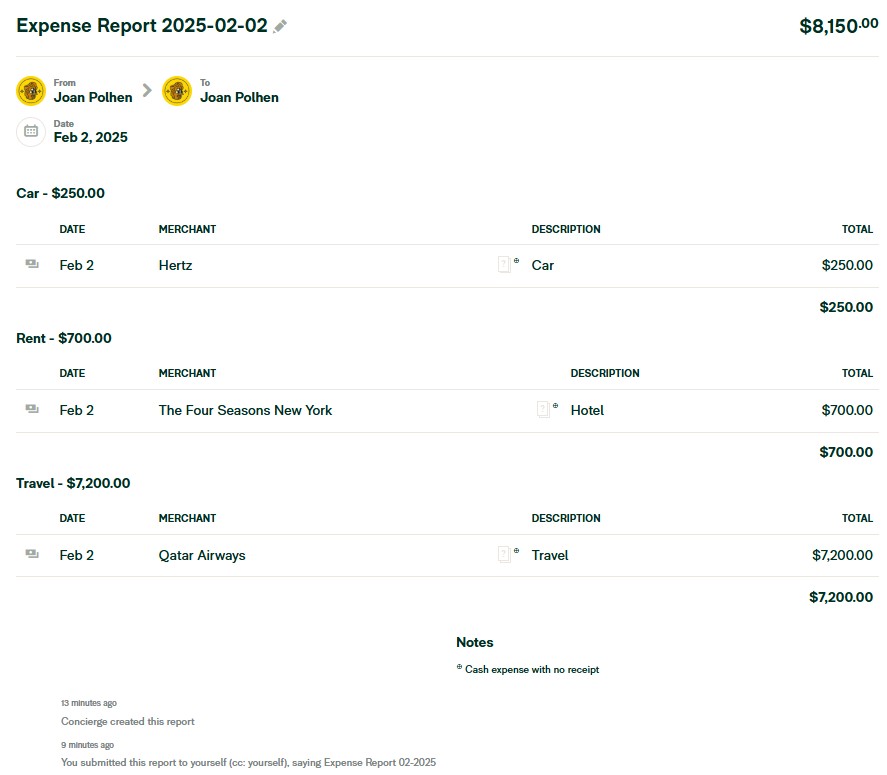Click the Expense Report 2025-02-02 title
Screen dimensions: 887x775
(142, 26)
